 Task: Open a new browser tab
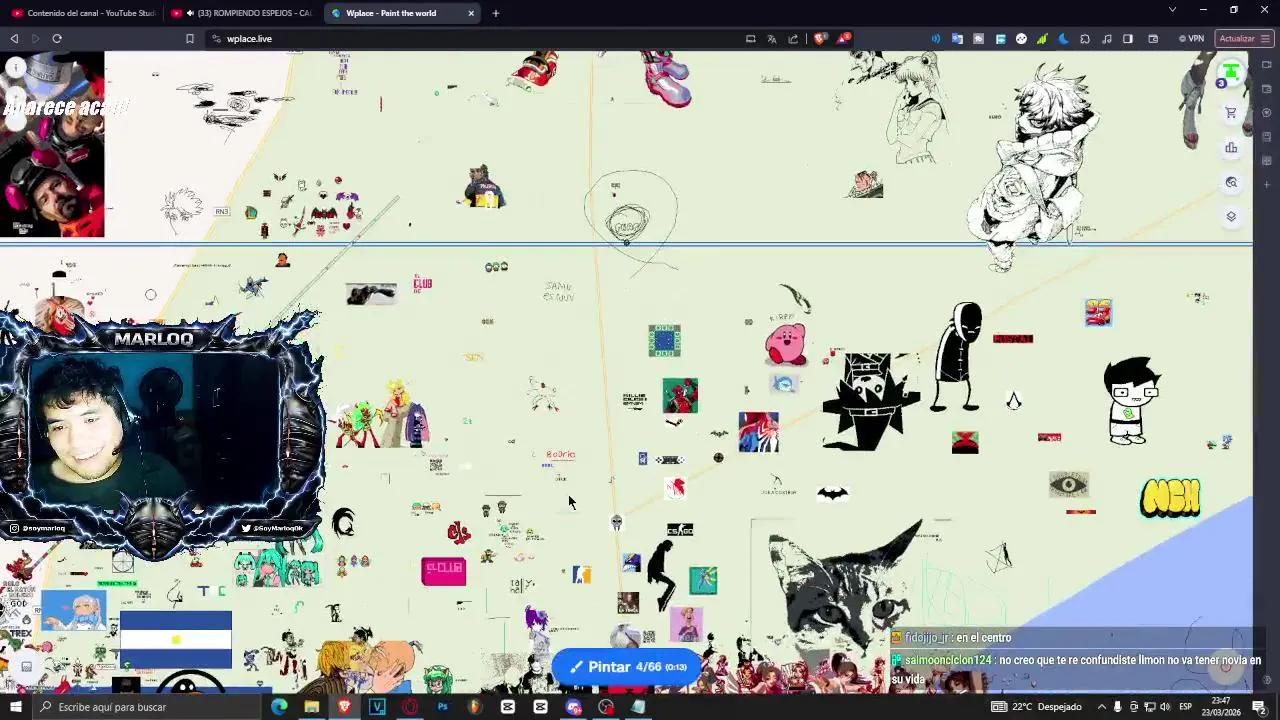(495, 13)
